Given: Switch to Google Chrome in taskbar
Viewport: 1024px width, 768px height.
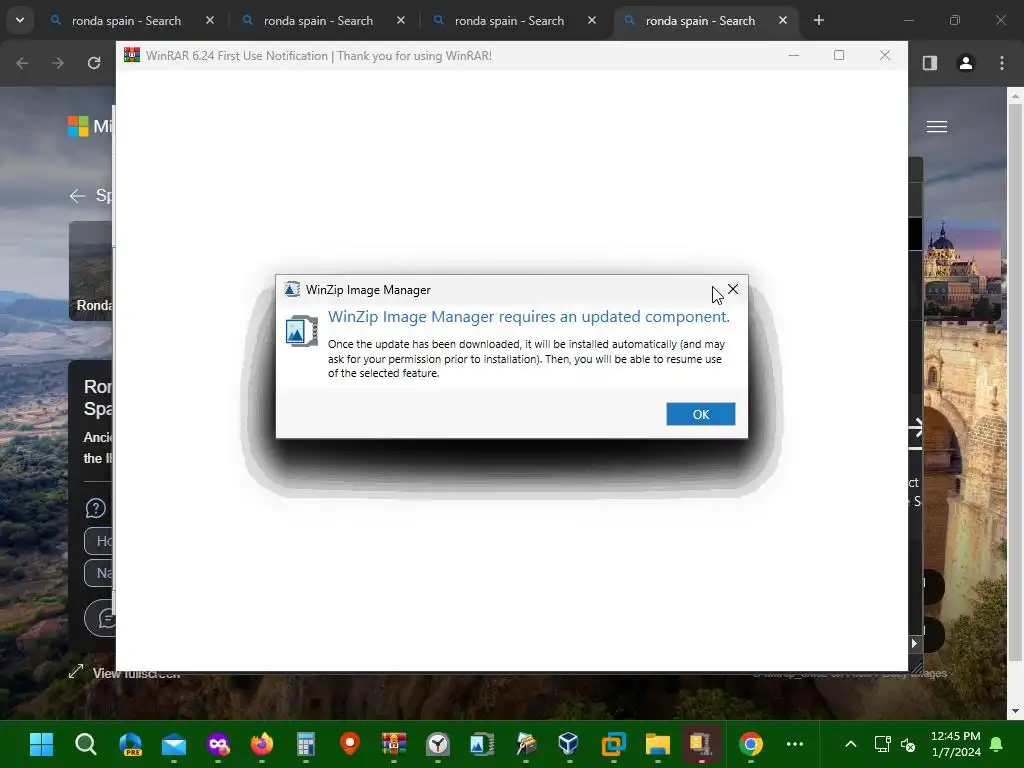Looking at the screenshot, I should pyautogui.click(x=750, y=744).
